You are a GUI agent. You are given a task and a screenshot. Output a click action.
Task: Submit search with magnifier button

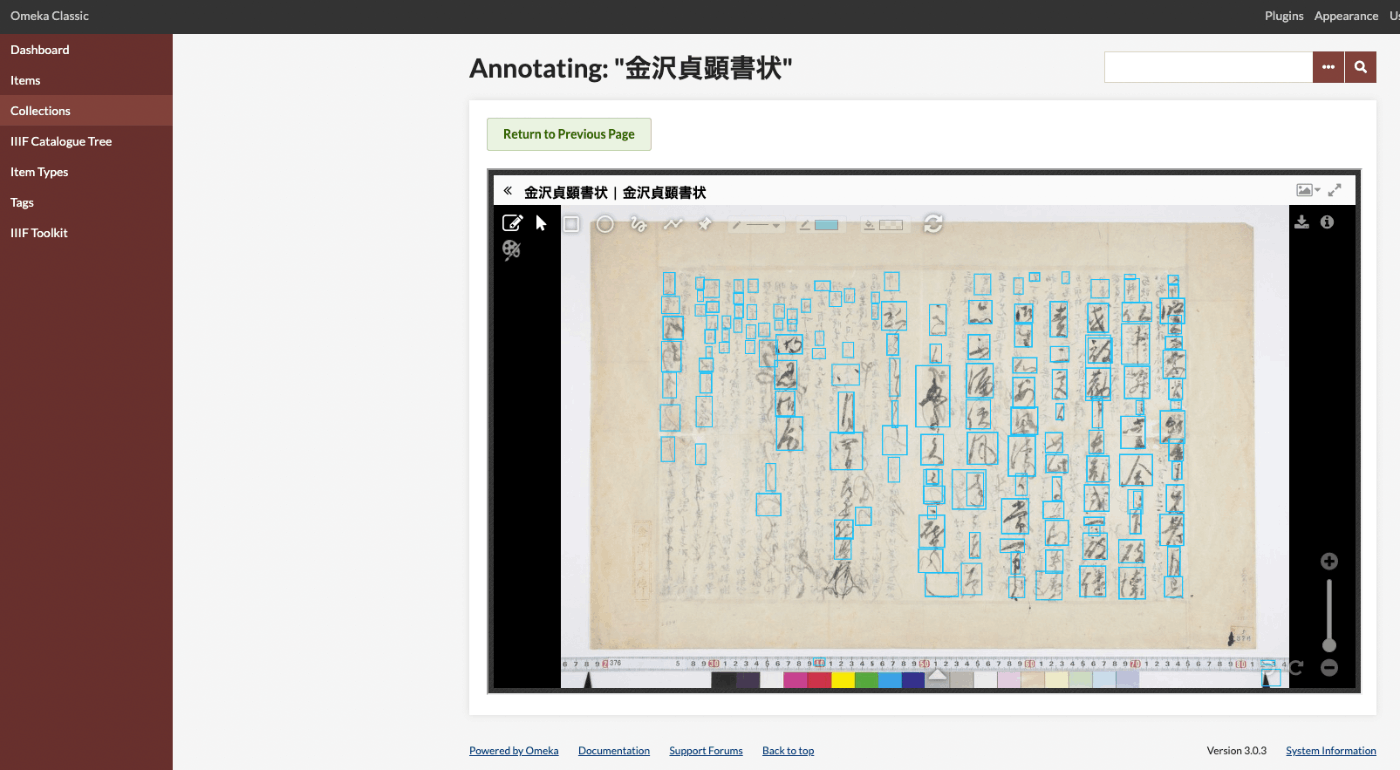[1360, 67]
